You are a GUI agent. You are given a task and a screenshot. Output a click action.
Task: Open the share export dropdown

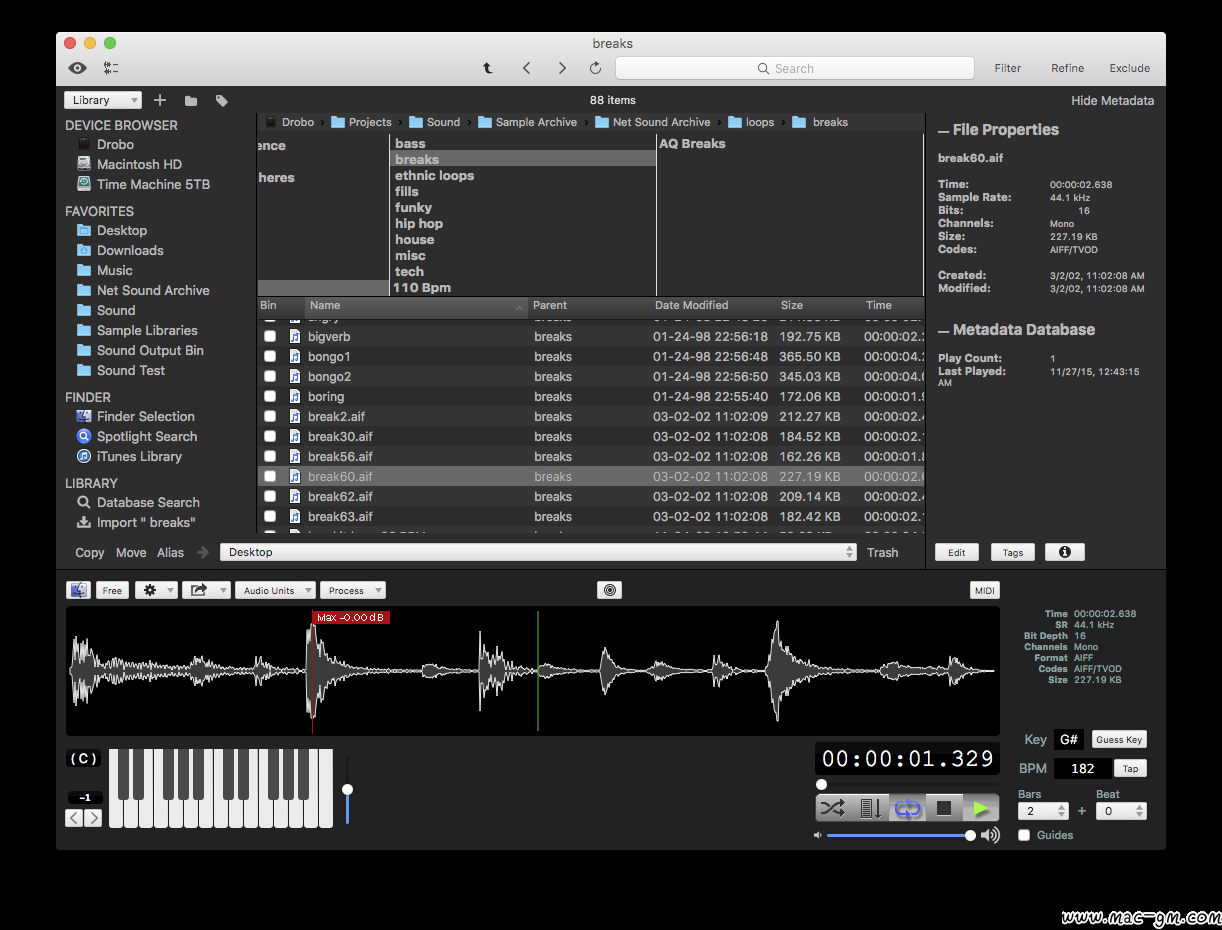tap(207, 590)
